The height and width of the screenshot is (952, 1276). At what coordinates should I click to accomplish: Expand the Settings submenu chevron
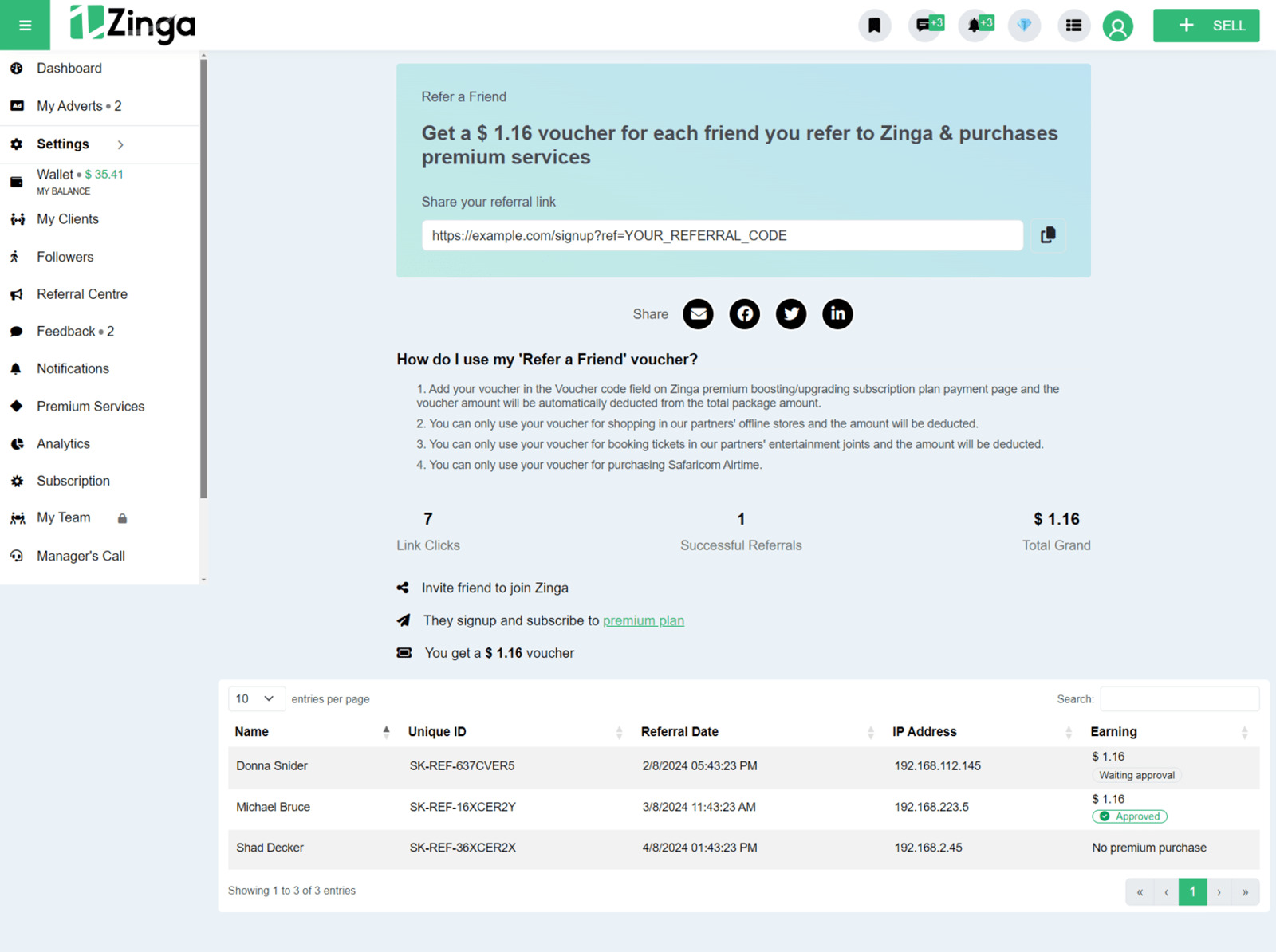click(120, 144)
